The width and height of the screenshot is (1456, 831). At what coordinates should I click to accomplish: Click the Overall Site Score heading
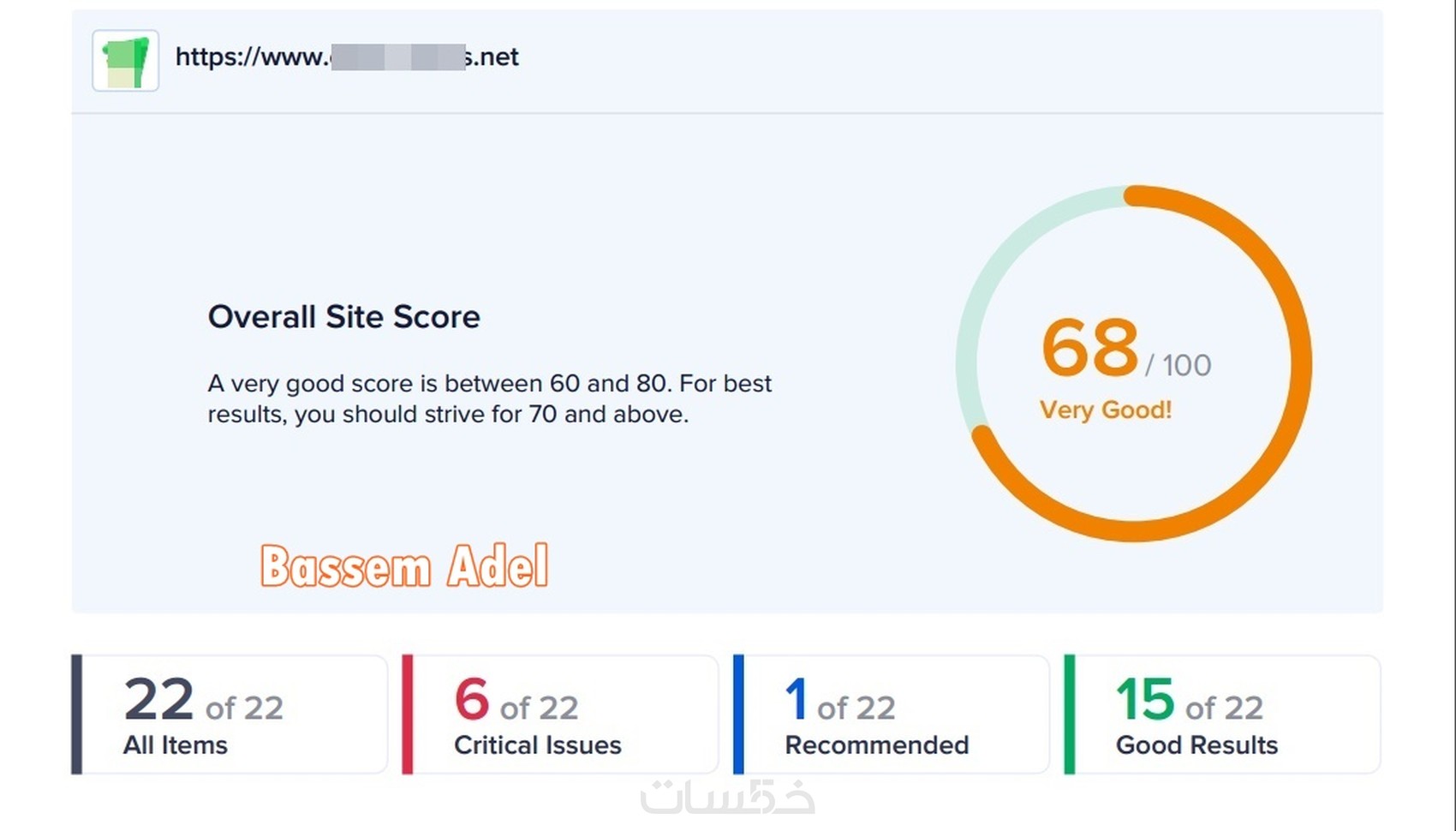(343, 317)
